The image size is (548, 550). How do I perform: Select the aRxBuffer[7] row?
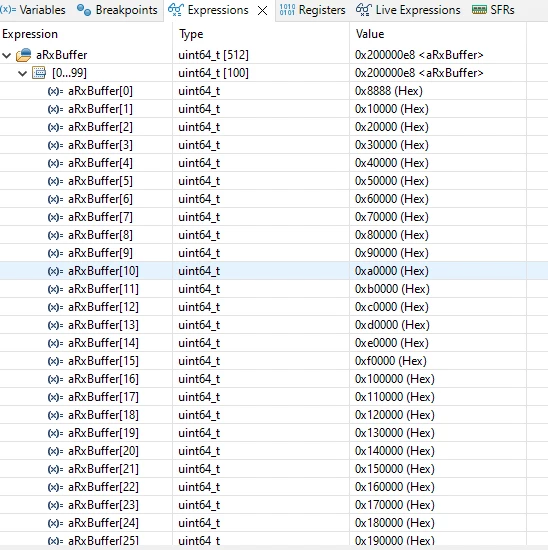274,217
